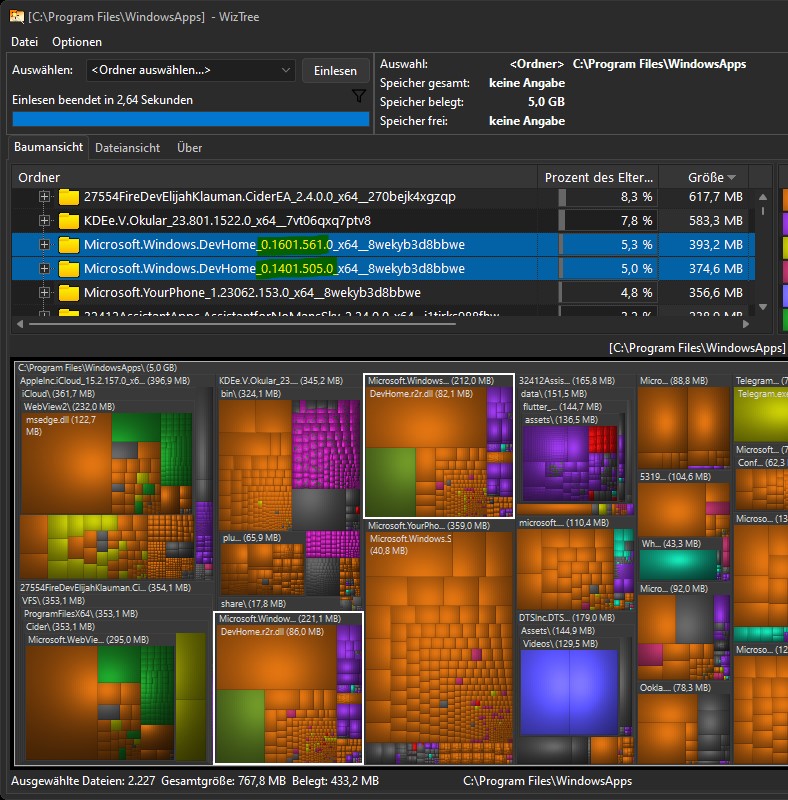Viewport: 788px width, 800px height.
Task: Expand DevHome 0.1401.505.0 folder node
Action: coord(44,268)
